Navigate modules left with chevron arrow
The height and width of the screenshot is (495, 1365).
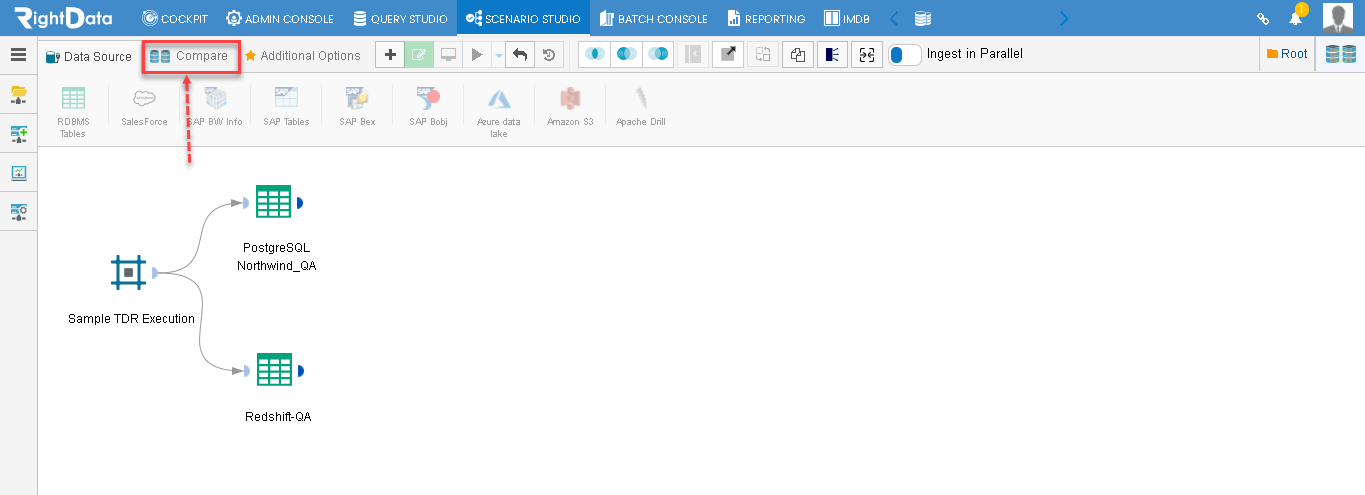tap(894, 18)
